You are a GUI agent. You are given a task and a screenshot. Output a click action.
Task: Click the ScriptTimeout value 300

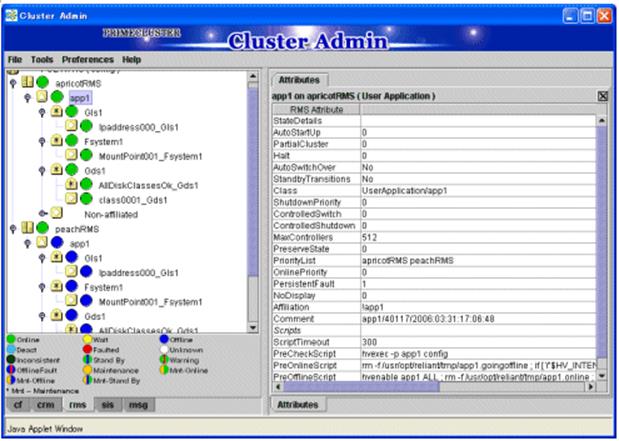pyautogui.click(x=370, y=342)
